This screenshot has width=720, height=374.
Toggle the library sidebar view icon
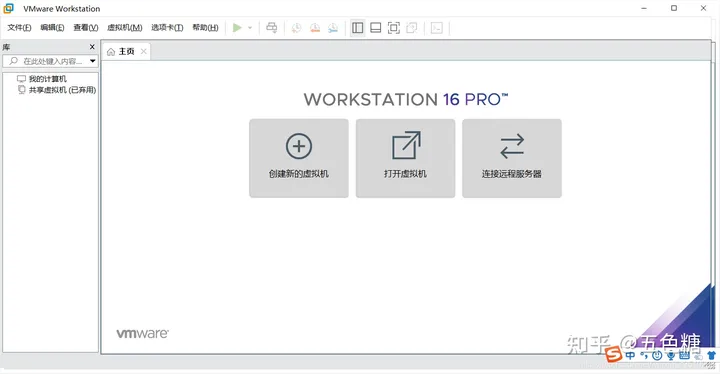pos(357,28)
